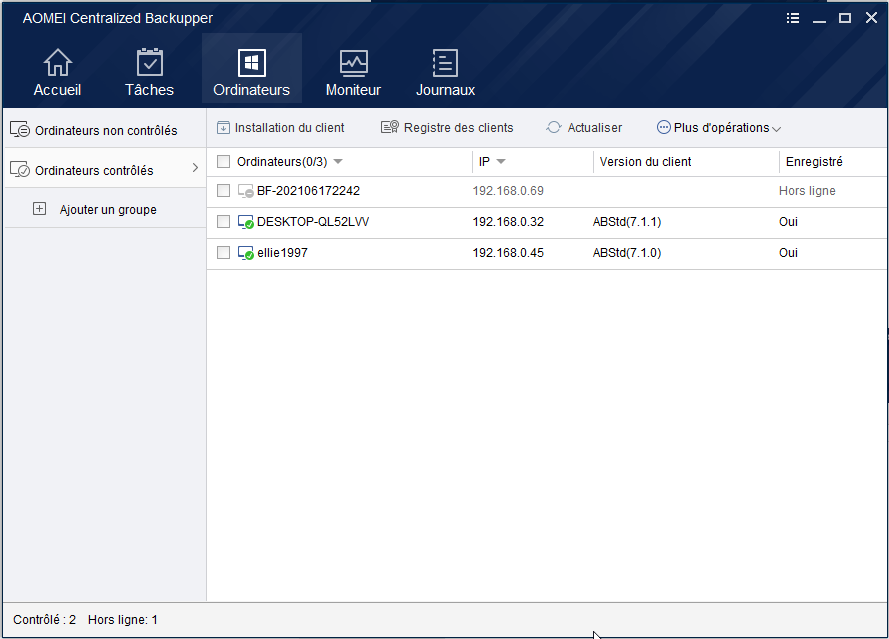Screen dimensions: 889x639
Task: Check the box for BF-202106172242
Action: [223, 191]
